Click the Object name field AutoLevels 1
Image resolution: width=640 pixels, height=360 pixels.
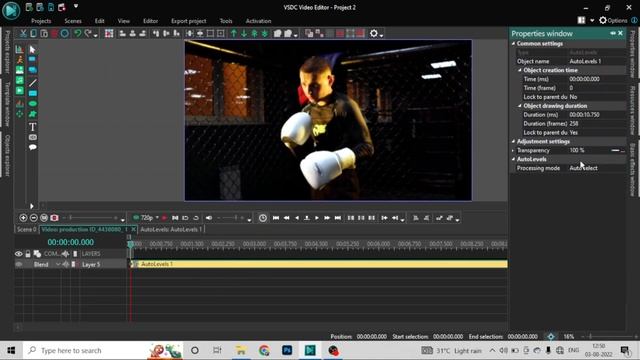597,61
